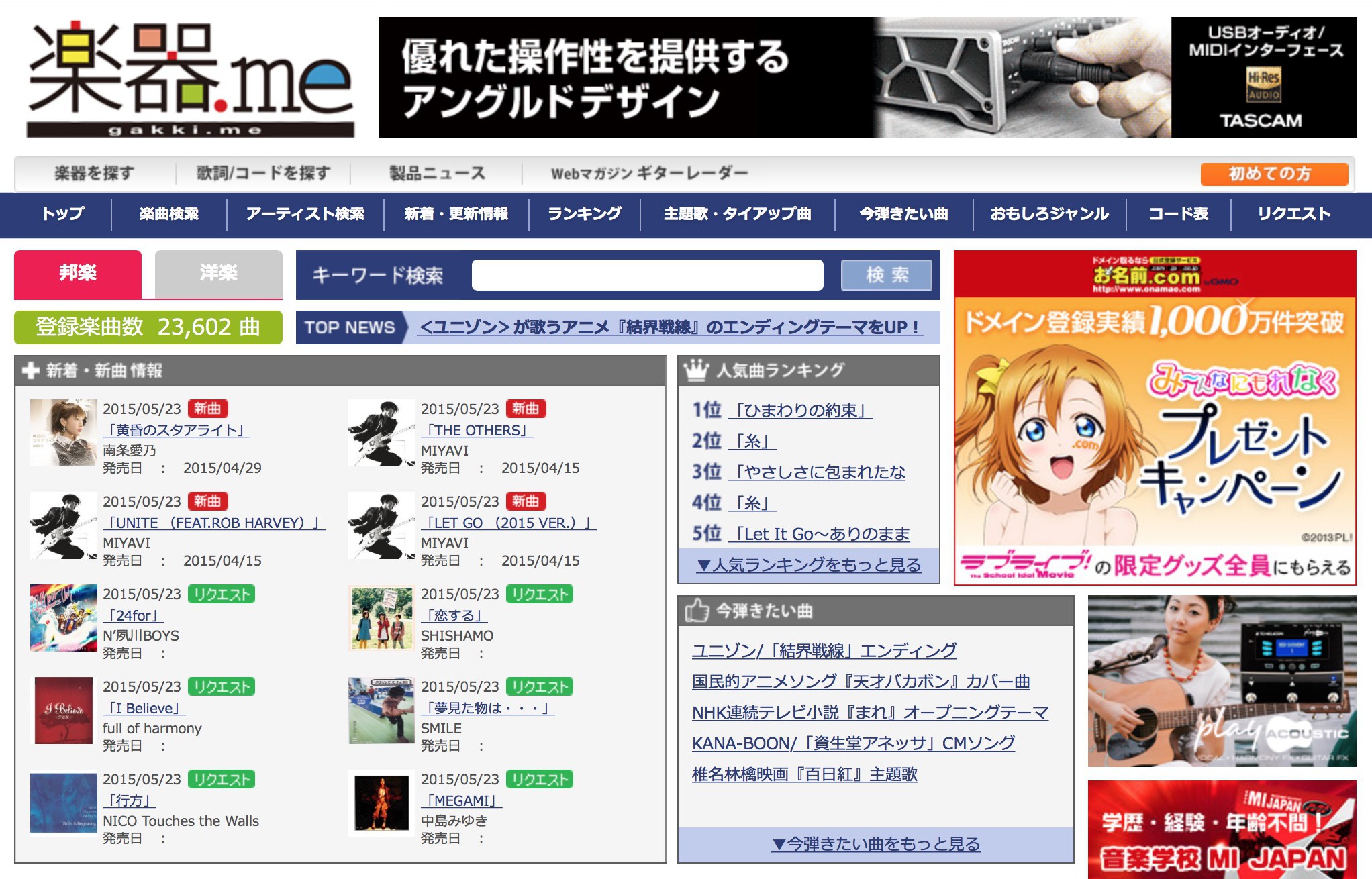1372x879 pixels.
Task: Click the 南条愛乃 album thumbnail
Action: pyautogui.click(x=64, y=433)
